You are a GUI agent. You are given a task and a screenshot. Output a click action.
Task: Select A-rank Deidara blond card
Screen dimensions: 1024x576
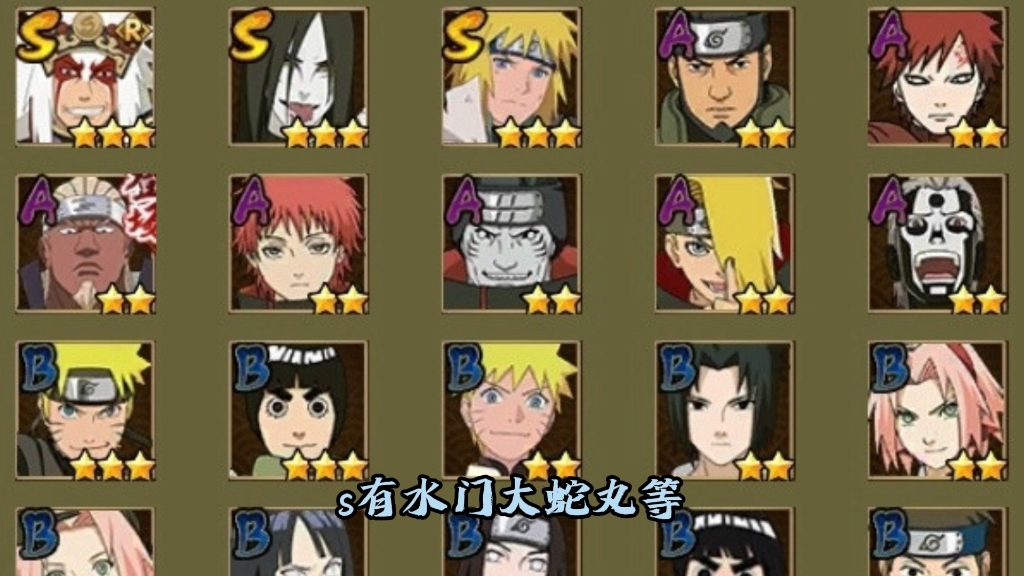(x=725, y=244)
